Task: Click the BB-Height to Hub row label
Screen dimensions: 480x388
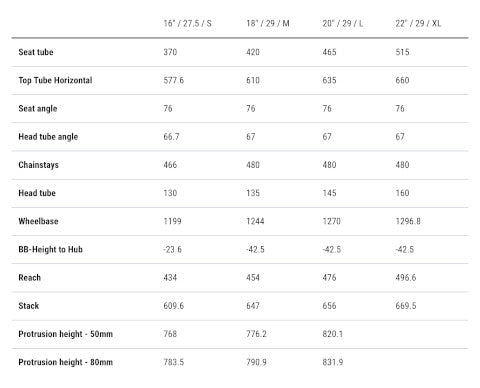Action: [50, 249]
